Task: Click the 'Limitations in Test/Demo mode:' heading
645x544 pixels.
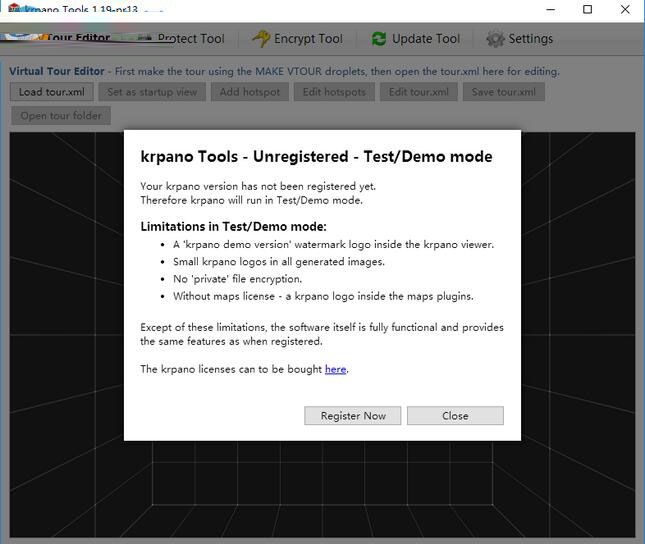Action: click(233, 226)
